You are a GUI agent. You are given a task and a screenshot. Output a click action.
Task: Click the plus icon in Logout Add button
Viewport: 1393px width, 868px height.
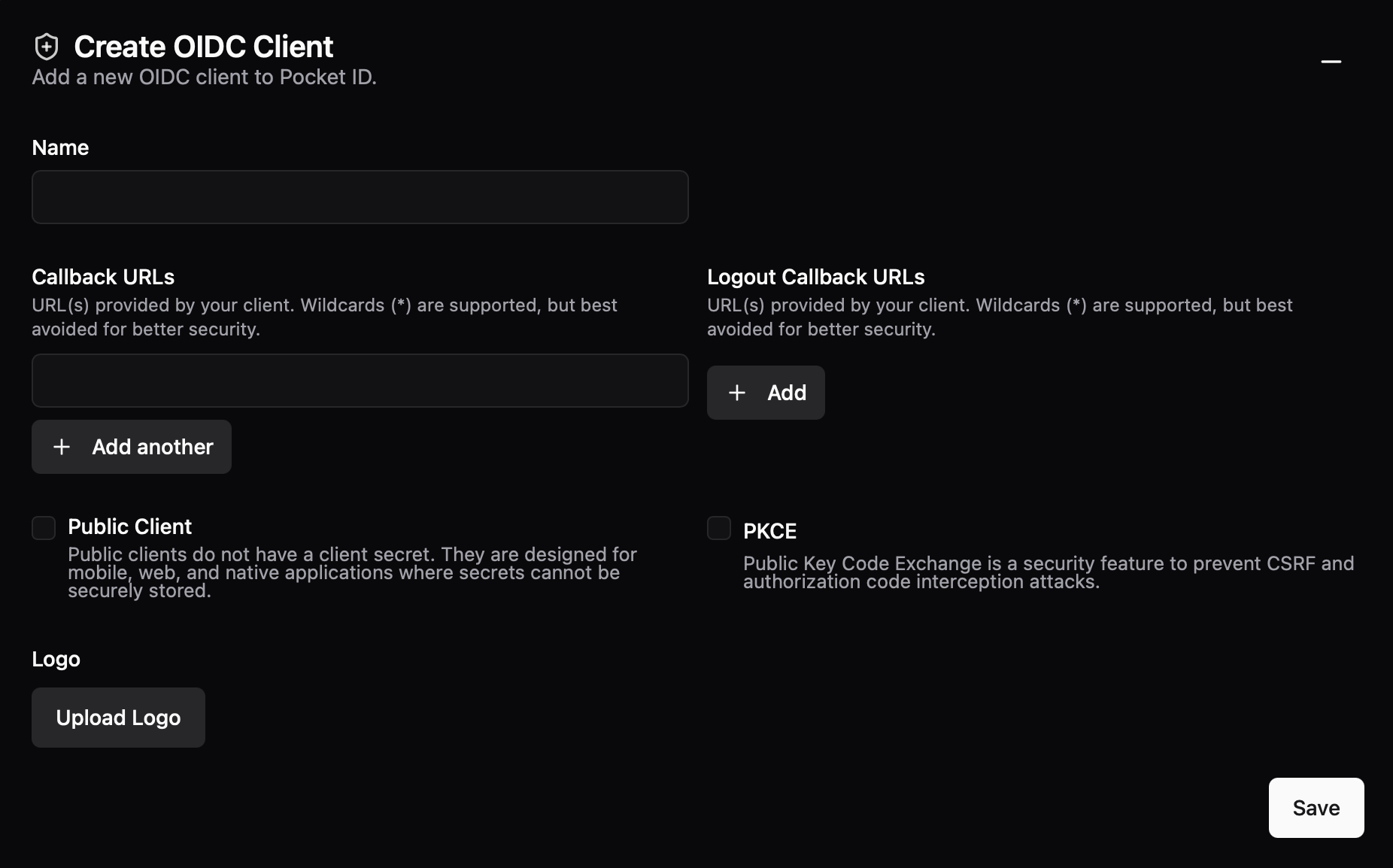click(737, 393)
